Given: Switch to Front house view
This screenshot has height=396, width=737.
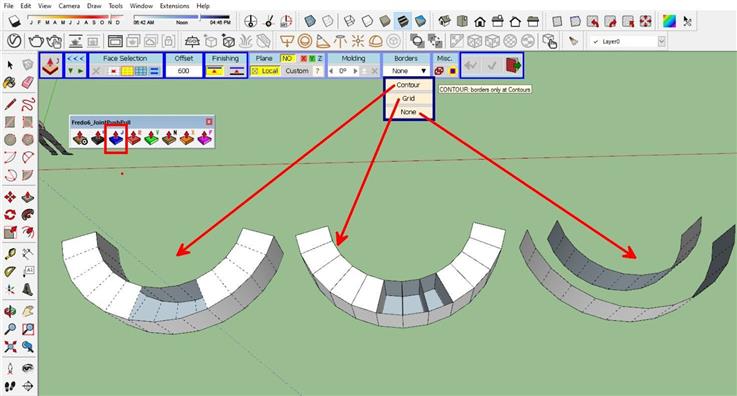Looking at the screenshot, I should point(480,21).
